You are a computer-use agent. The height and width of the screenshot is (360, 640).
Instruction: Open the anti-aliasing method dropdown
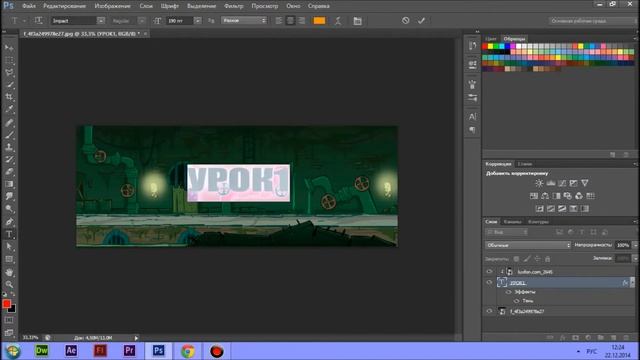coord(244,20)
